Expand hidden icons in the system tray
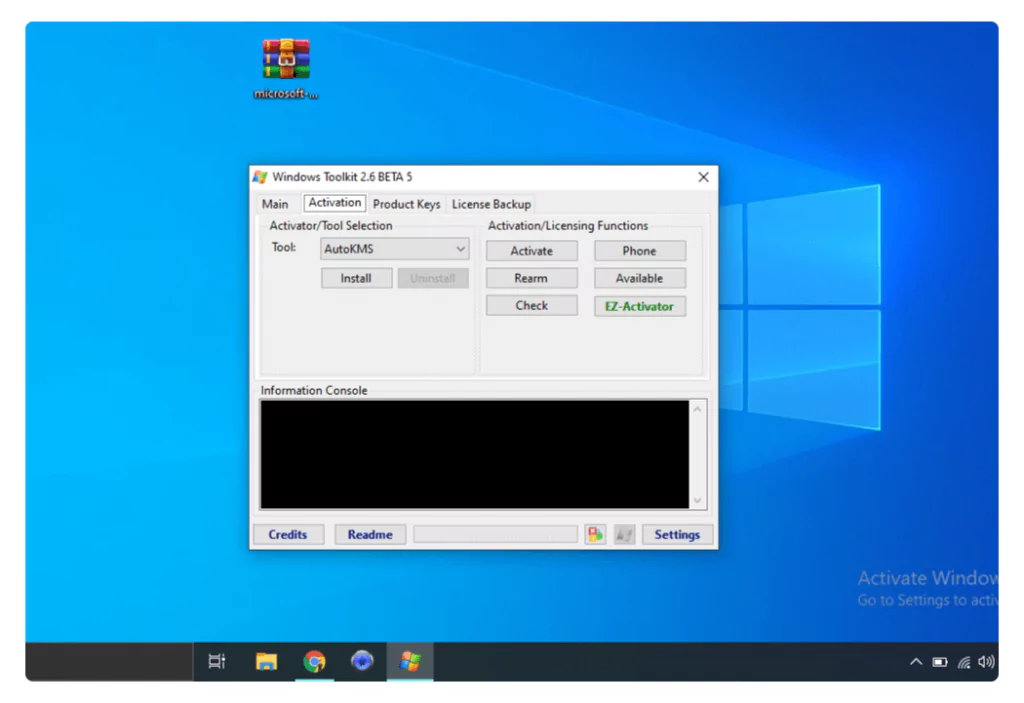This screenshot has height=703, width=1024. [916, 661]
